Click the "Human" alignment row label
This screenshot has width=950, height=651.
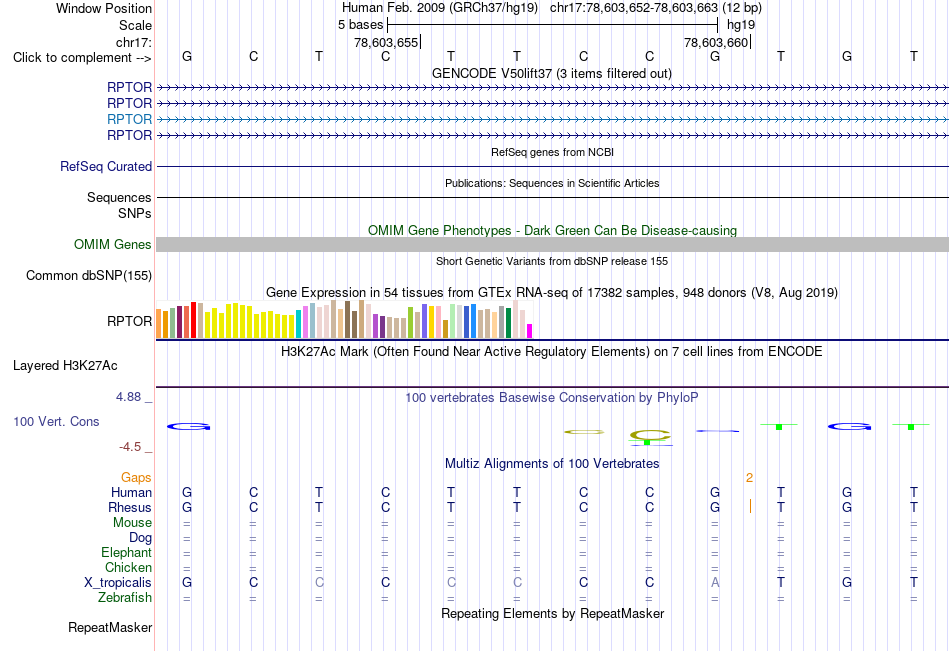tap(131, 492)
